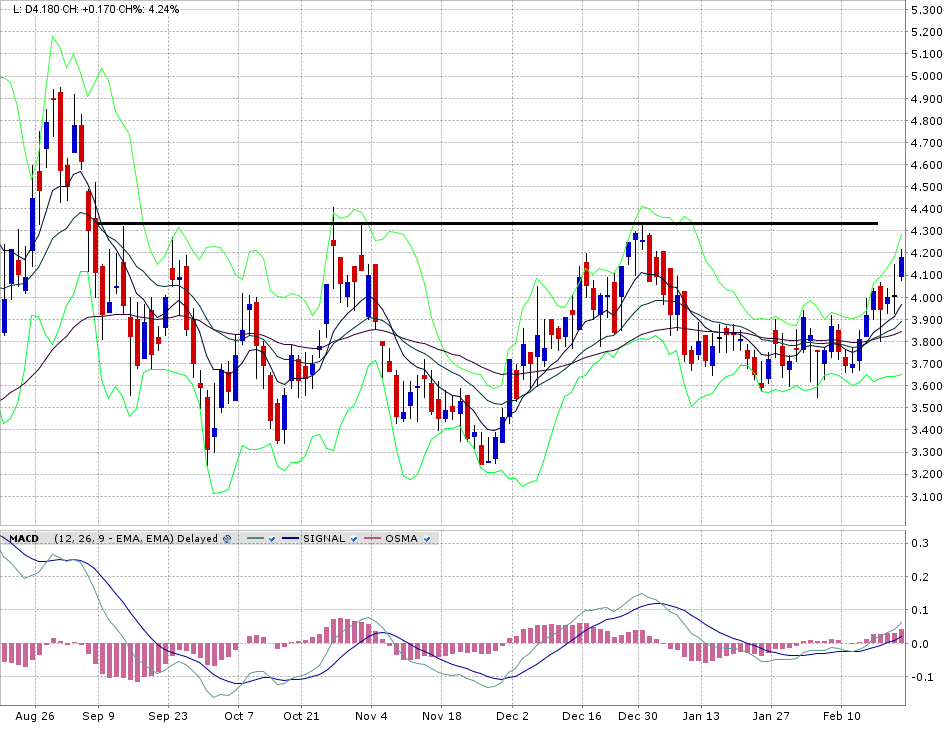Screen dimensions: 951x730
Task: Click the 3.100 price axis label
Action: point(926,497)
